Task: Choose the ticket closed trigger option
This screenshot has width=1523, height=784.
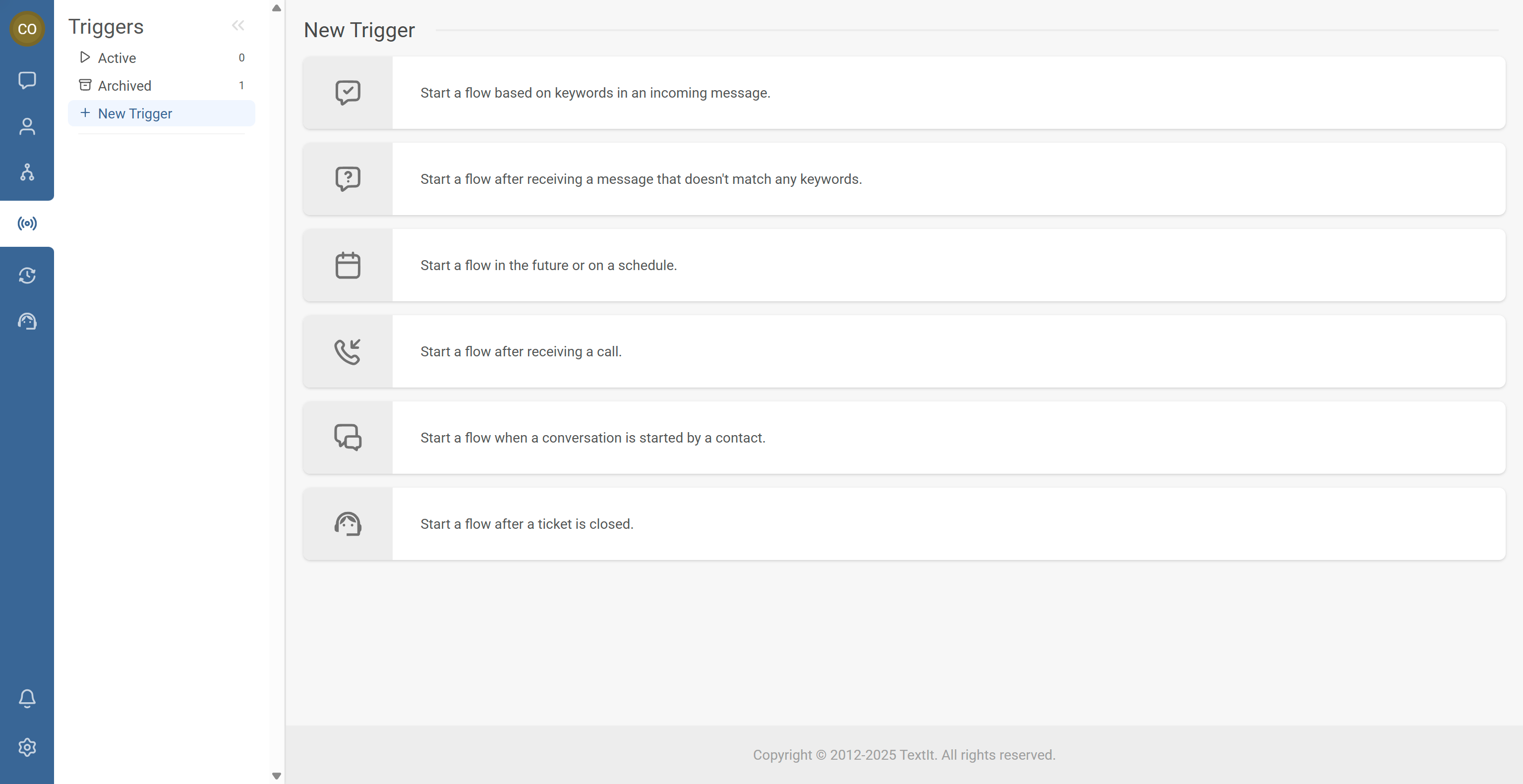Action: coord(526,524)
